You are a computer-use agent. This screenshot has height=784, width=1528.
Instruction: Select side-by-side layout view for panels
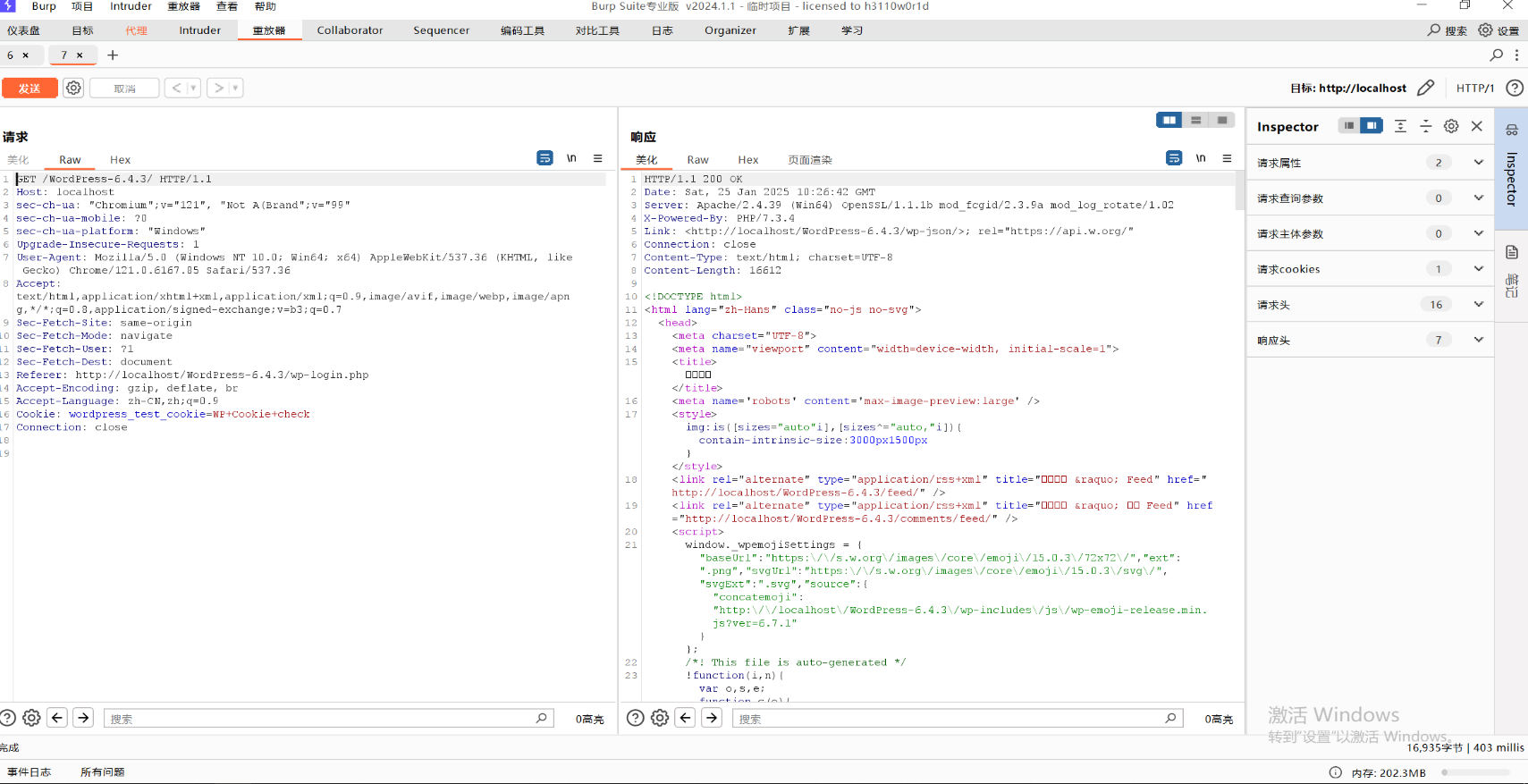1169,120
